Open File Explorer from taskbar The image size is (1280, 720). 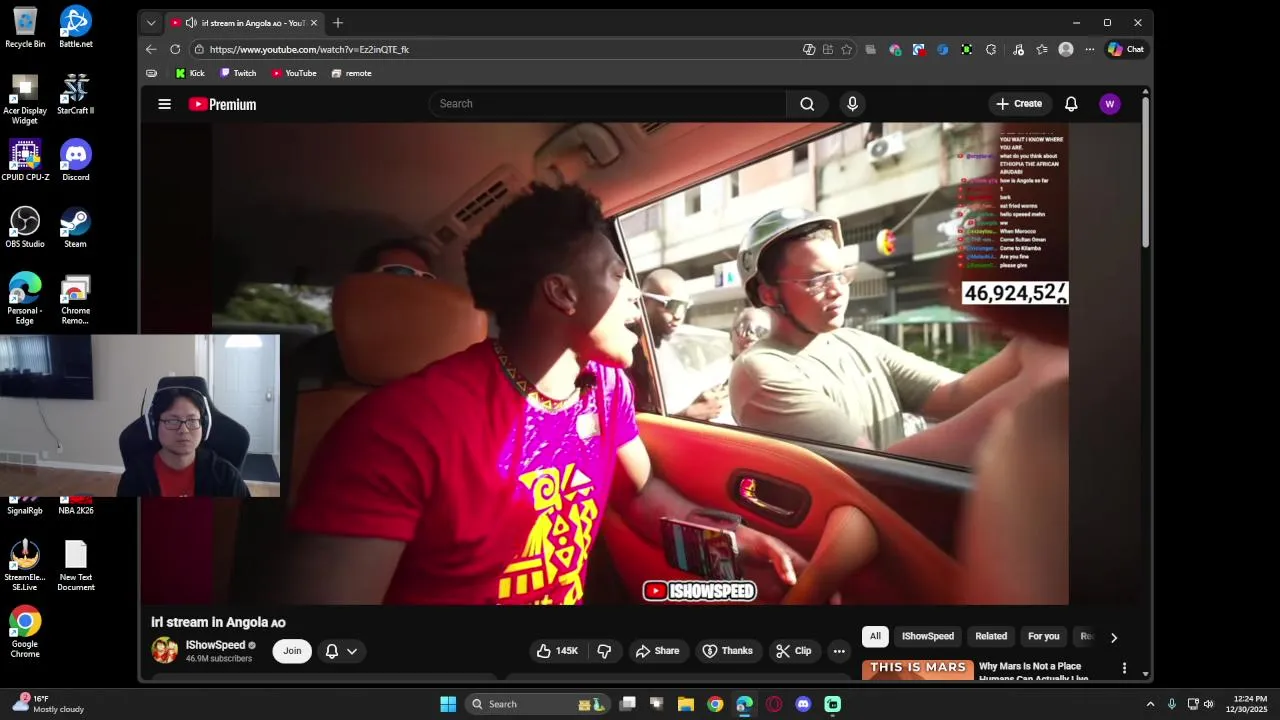point(686,704)
